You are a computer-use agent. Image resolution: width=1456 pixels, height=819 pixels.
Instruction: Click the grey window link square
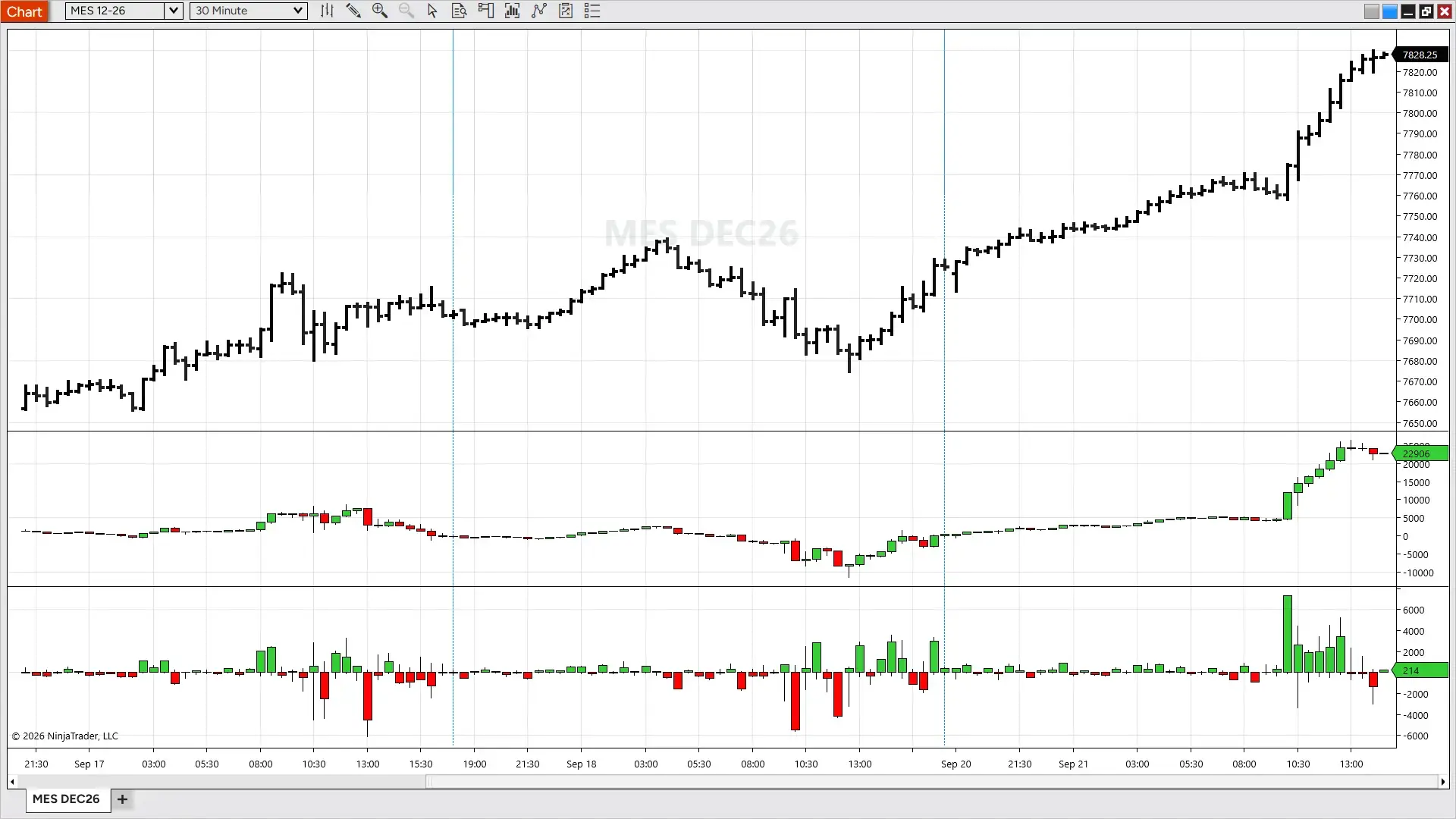click(x=1372, y=11)
